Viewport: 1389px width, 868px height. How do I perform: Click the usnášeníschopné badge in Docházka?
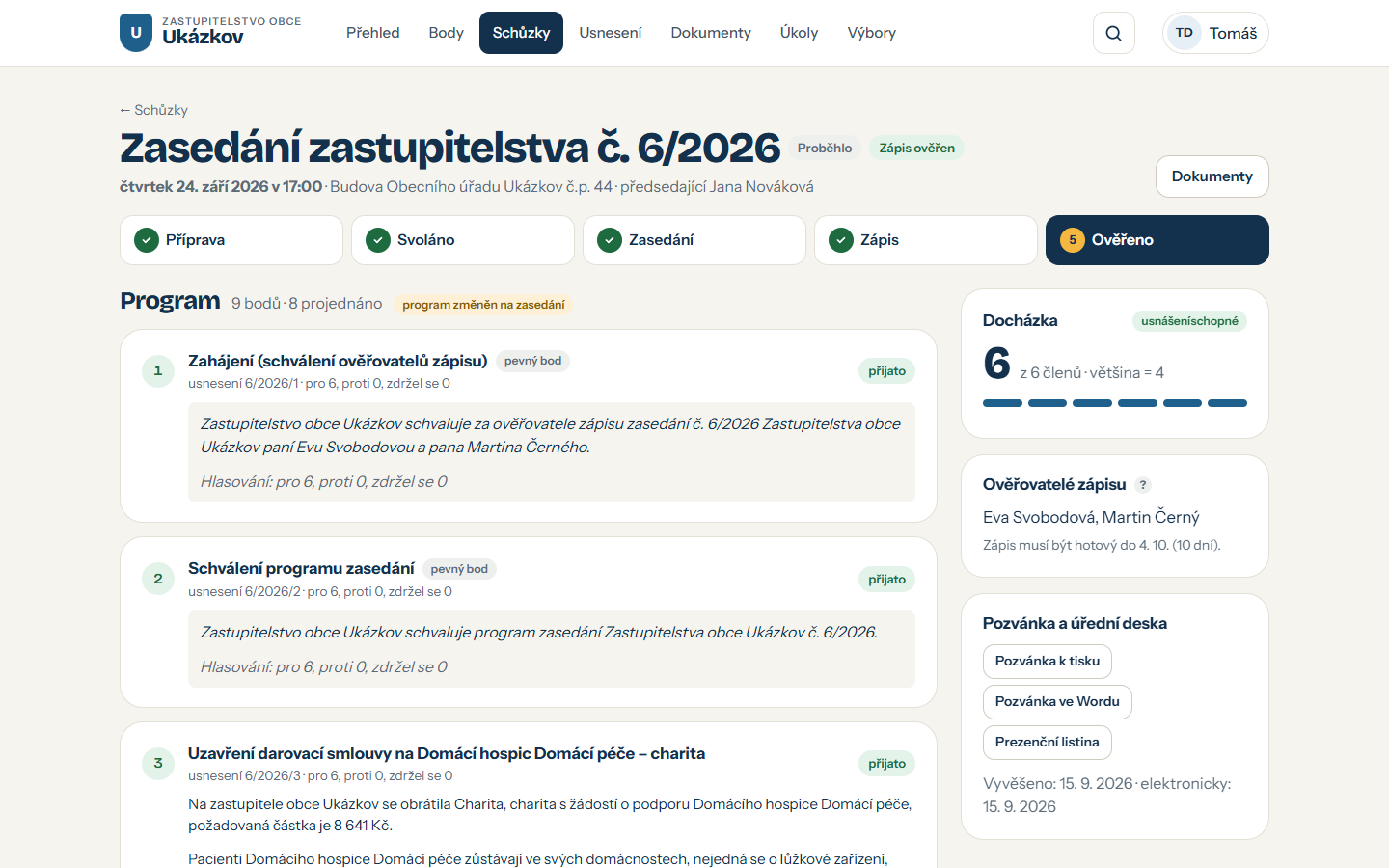click(x=1189, y=321)
